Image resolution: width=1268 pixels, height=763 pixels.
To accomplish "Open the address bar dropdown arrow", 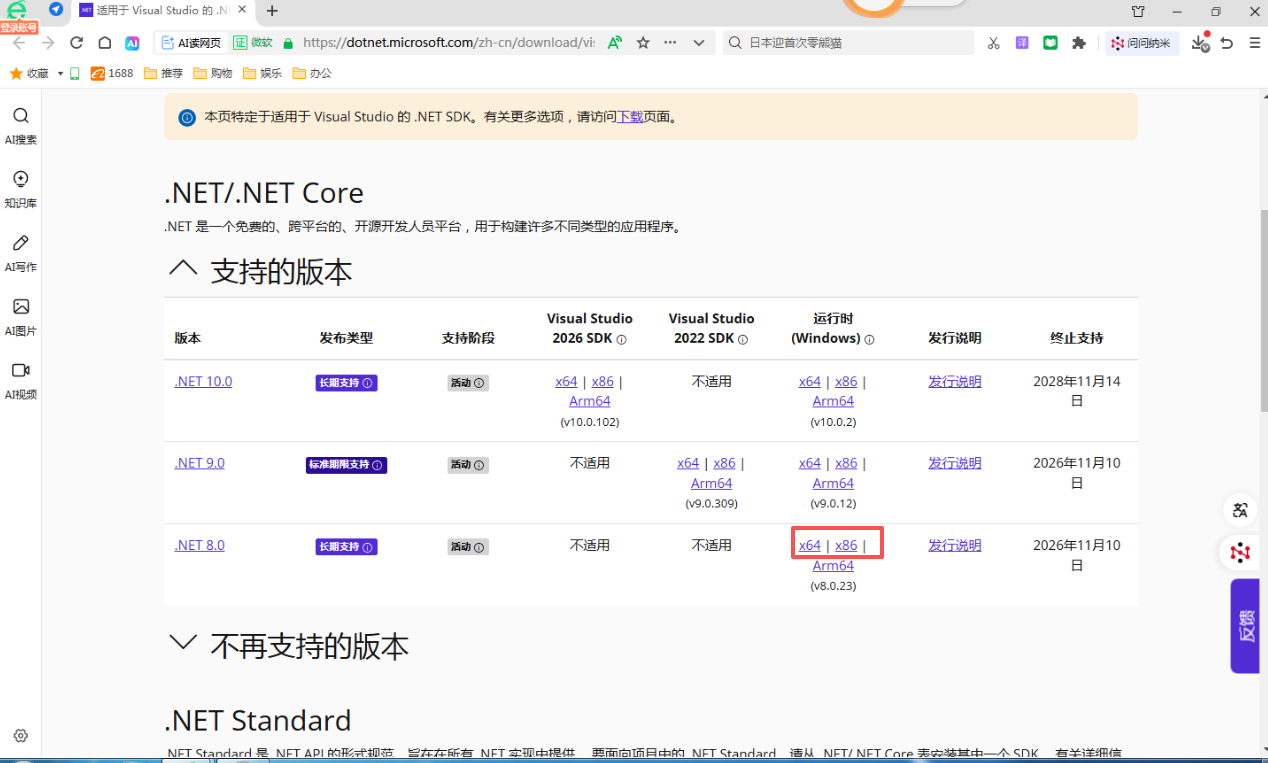I will click(698, 43).
